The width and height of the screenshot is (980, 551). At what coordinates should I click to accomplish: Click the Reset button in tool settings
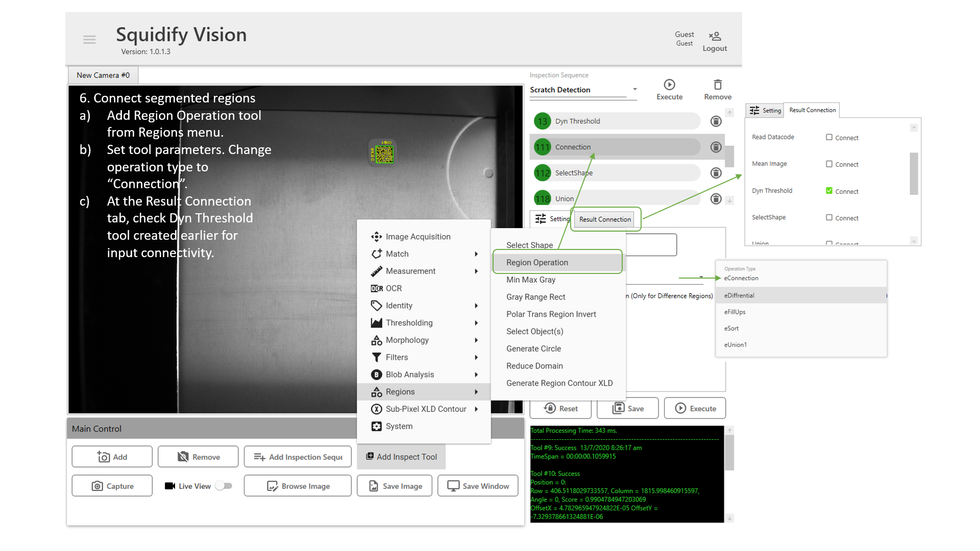[x=561, y=409]
